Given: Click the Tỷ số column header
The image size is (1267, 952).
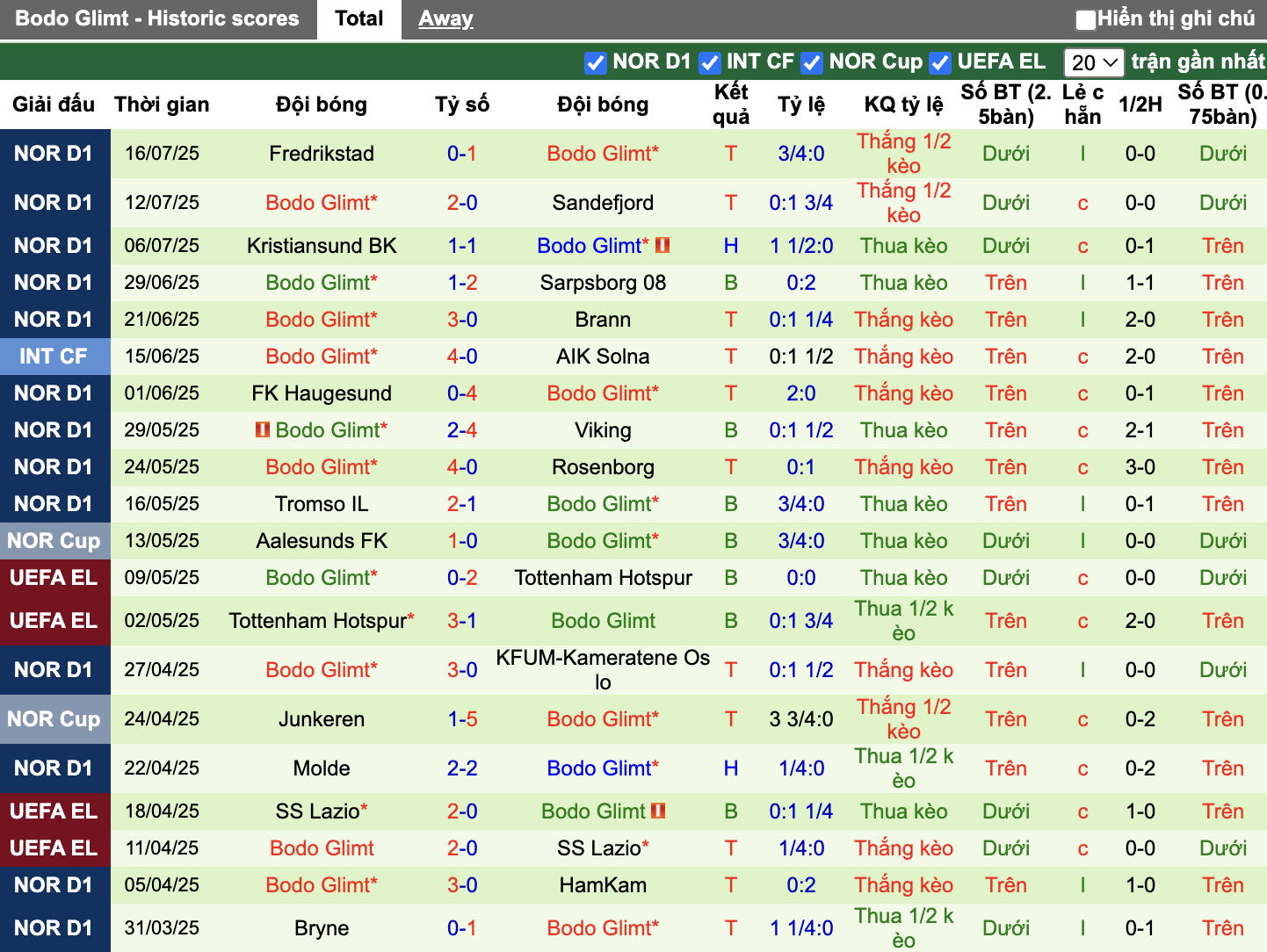Looking at the screenshot, I should 462,105.
